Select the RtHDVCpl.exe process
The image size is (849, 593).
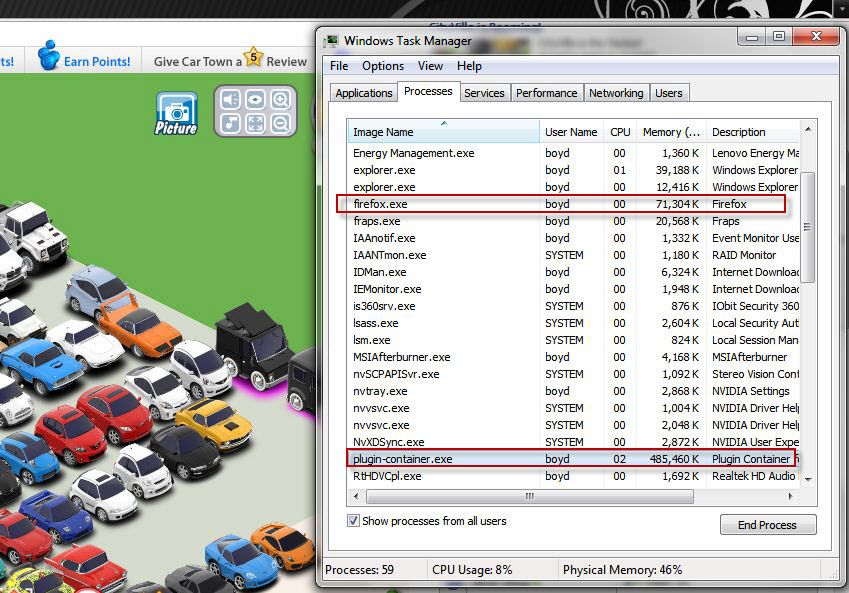574,476
